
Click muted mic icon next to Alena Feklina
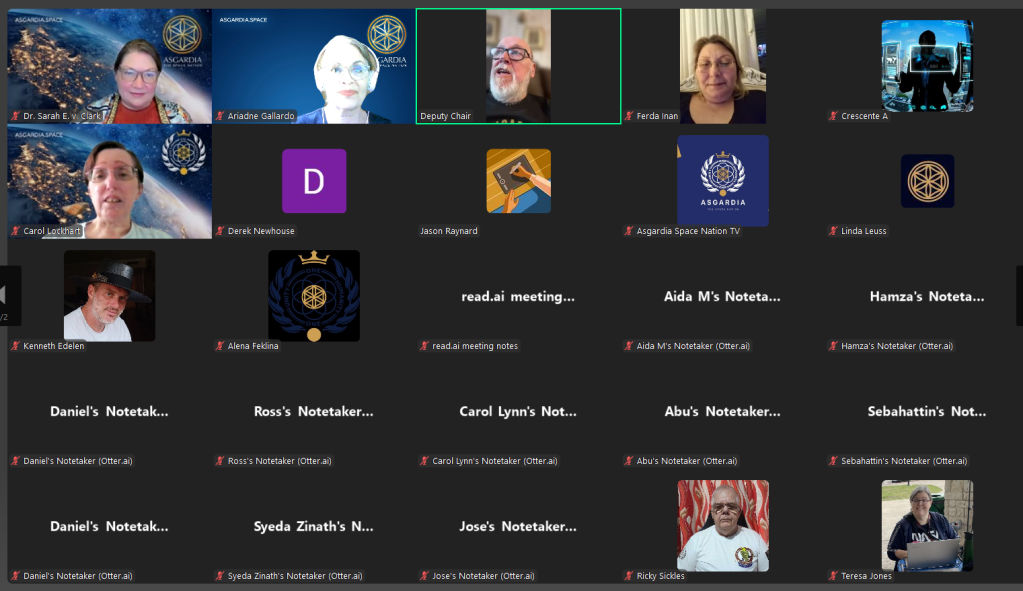click(x=221, y=347)
